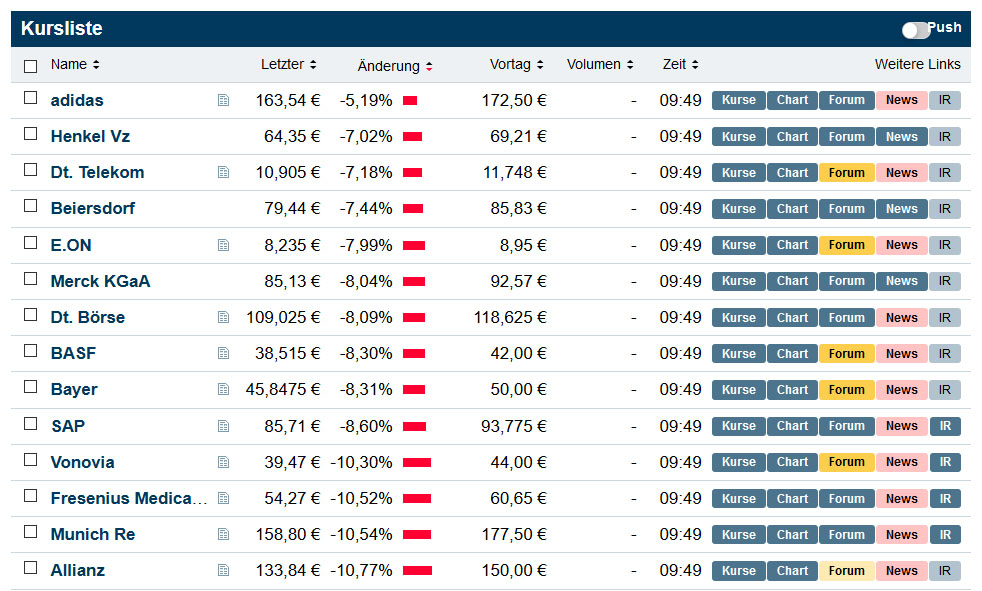The height and width of the screenshot is (591, 982).
Task: Select the Vortag value 118,625 €
Action: [x=510, y=317]
